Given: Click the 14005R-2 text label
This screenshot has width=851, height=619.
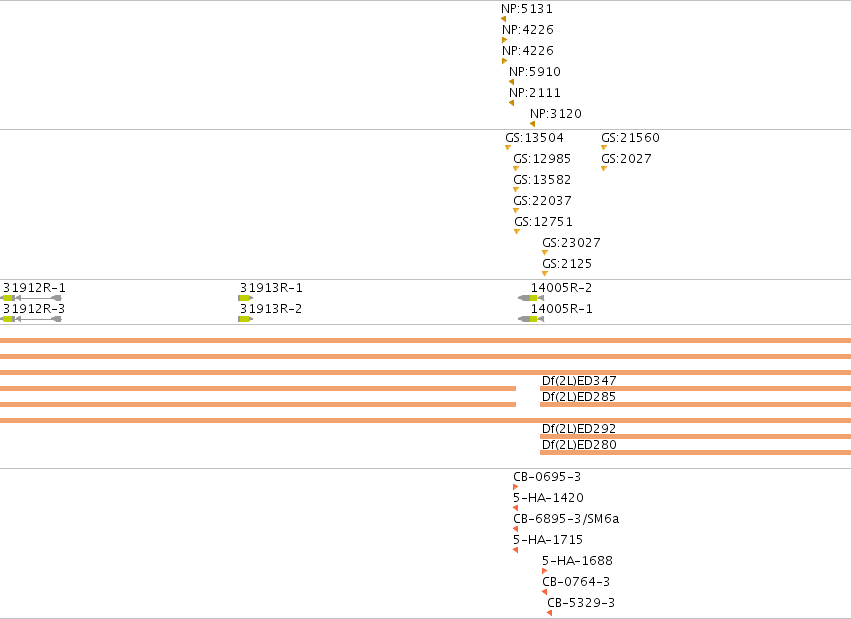Looking at the screenshot, I should 562,288.
